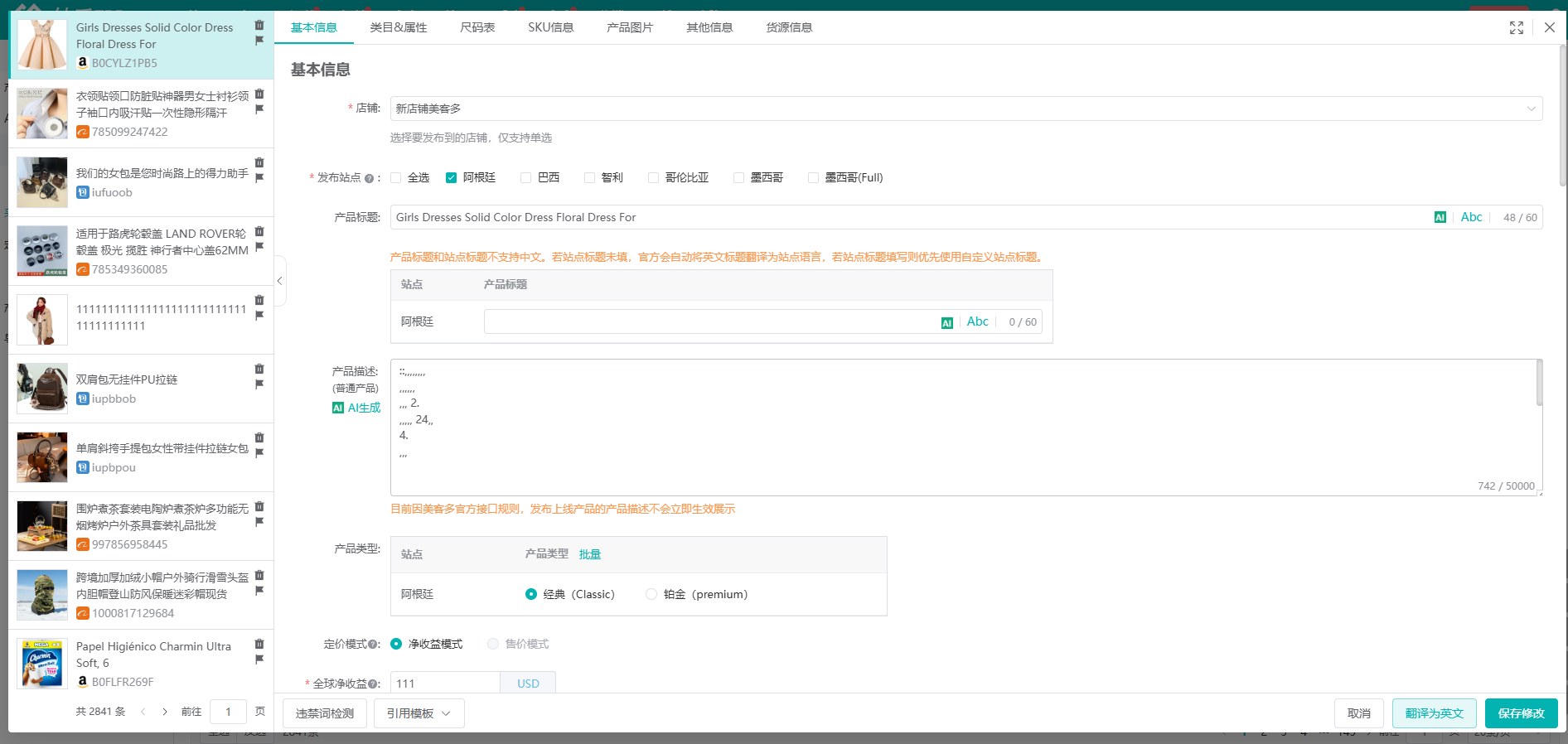Click trash icon for Girls Dresses product
Screen dimensions: 1568x744
point(259,26)
